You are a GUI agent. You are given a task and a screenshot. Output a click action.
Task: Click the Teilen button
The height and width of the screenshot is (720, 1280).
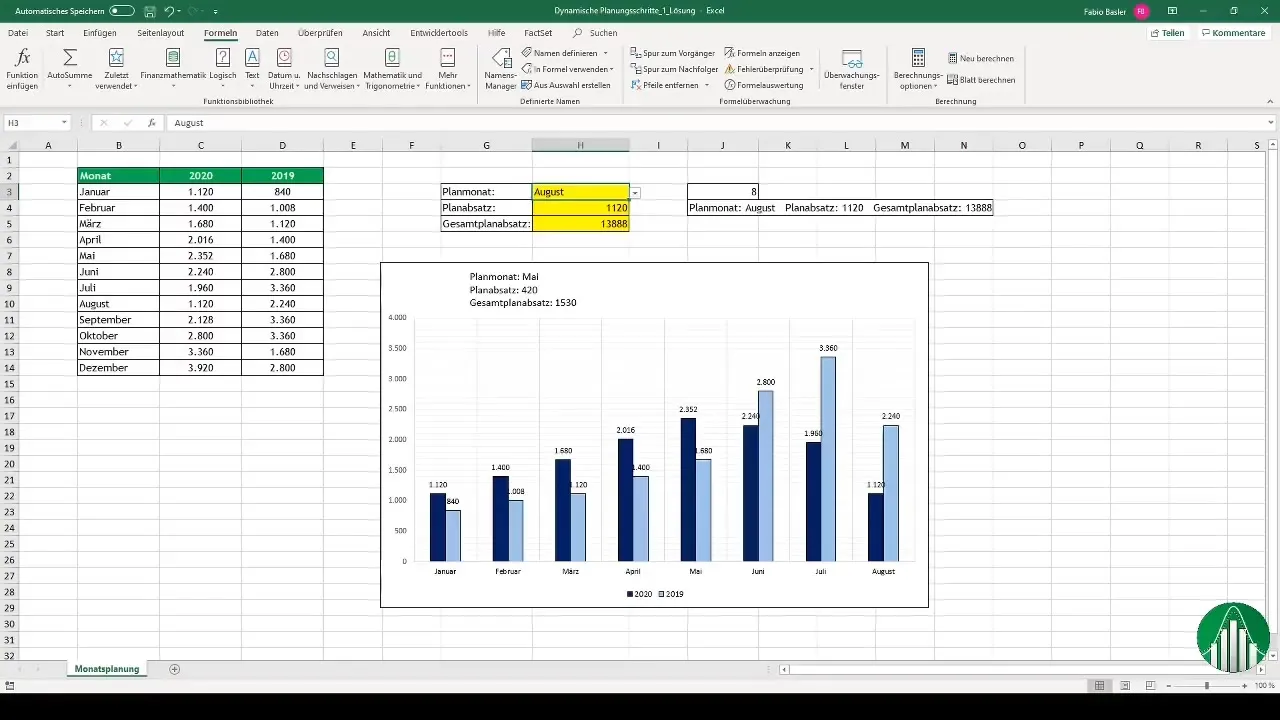(1168, 33)
